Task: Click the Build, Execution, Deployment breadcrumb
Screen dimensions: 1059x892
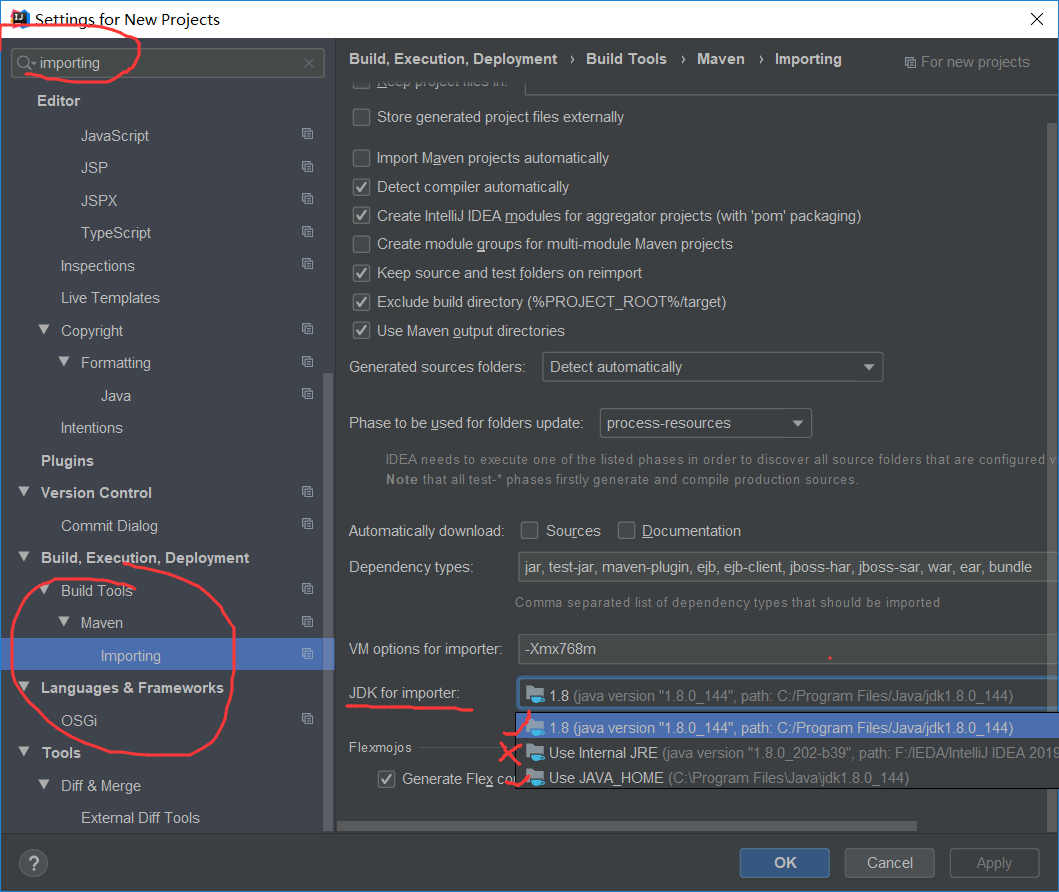Action: (453, 59)
